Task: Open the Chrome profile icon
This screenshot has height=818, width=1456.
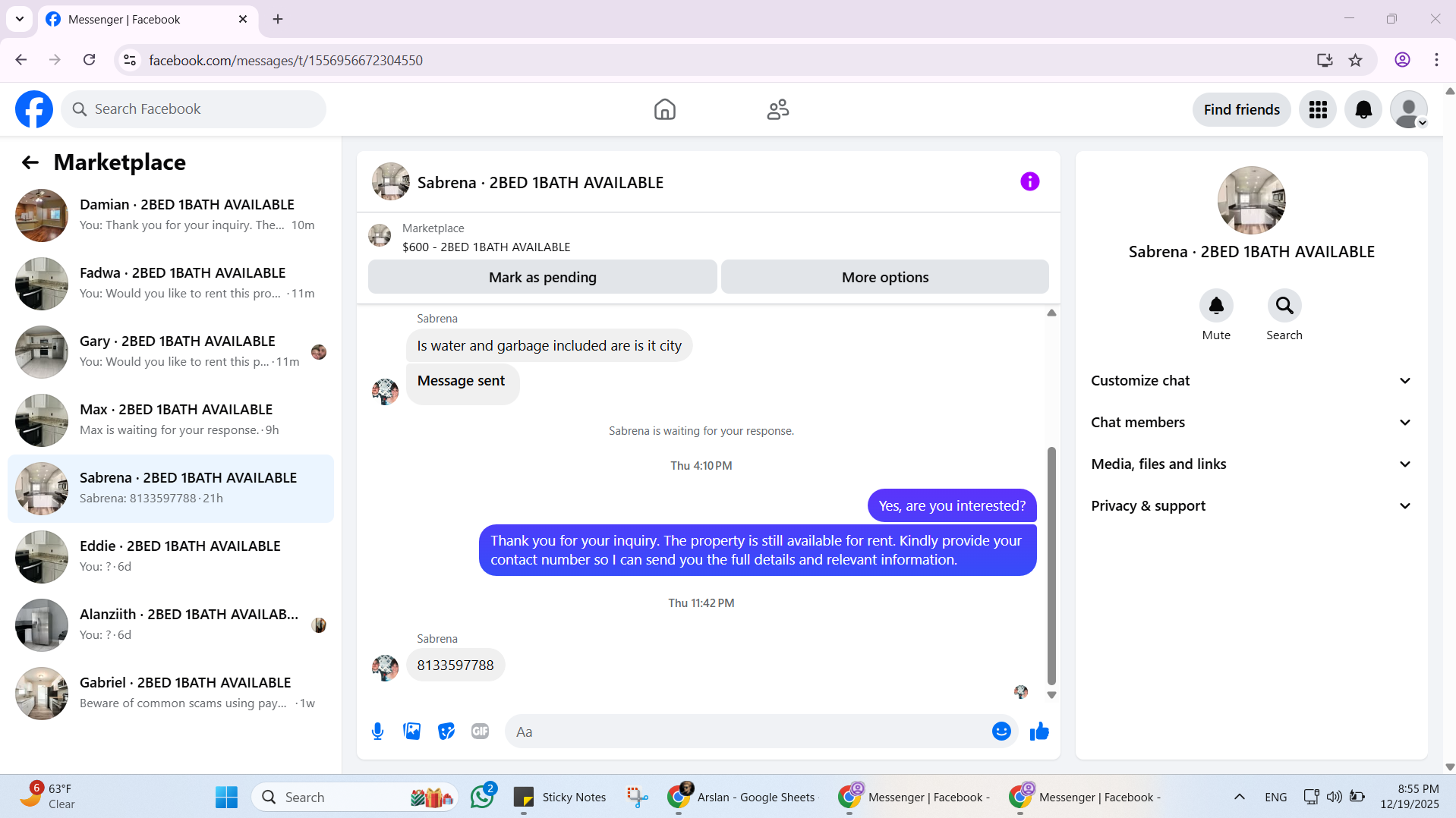Action: (1402, 60)
